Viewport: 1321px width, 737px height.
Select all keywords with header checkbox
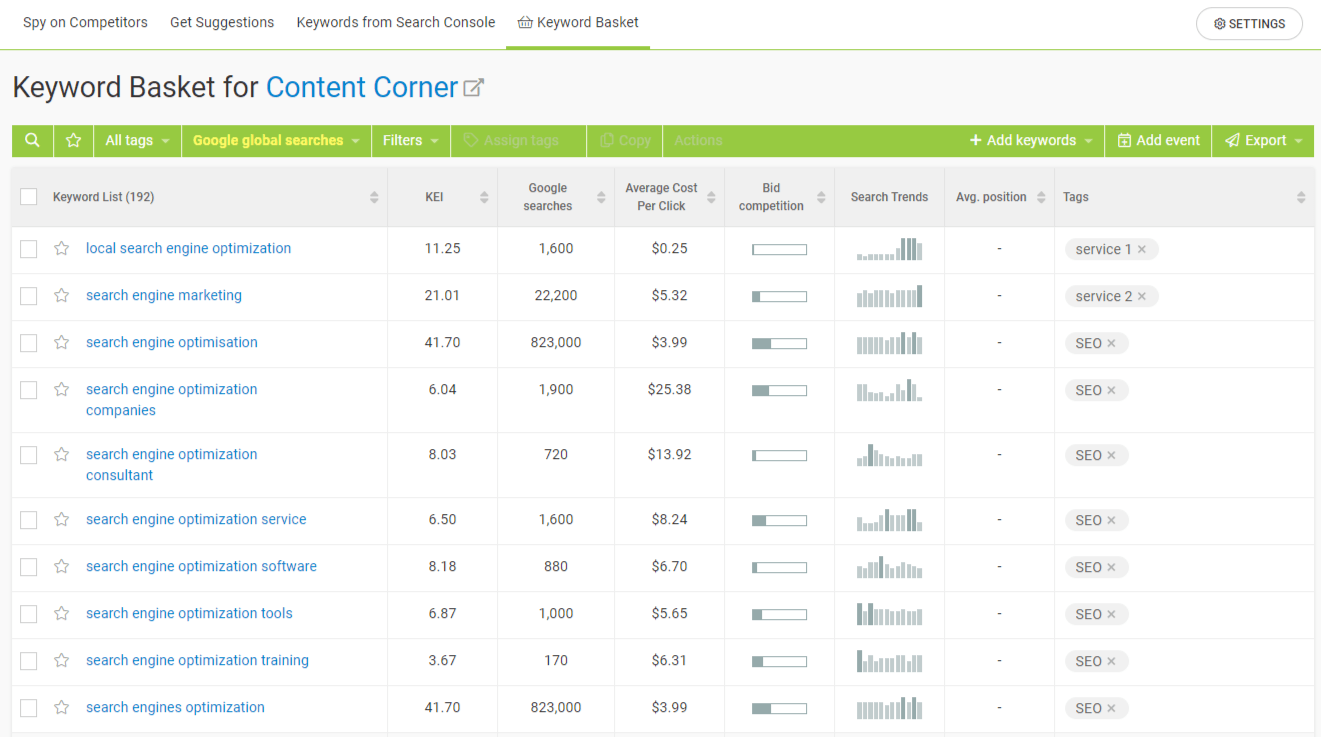28,196
